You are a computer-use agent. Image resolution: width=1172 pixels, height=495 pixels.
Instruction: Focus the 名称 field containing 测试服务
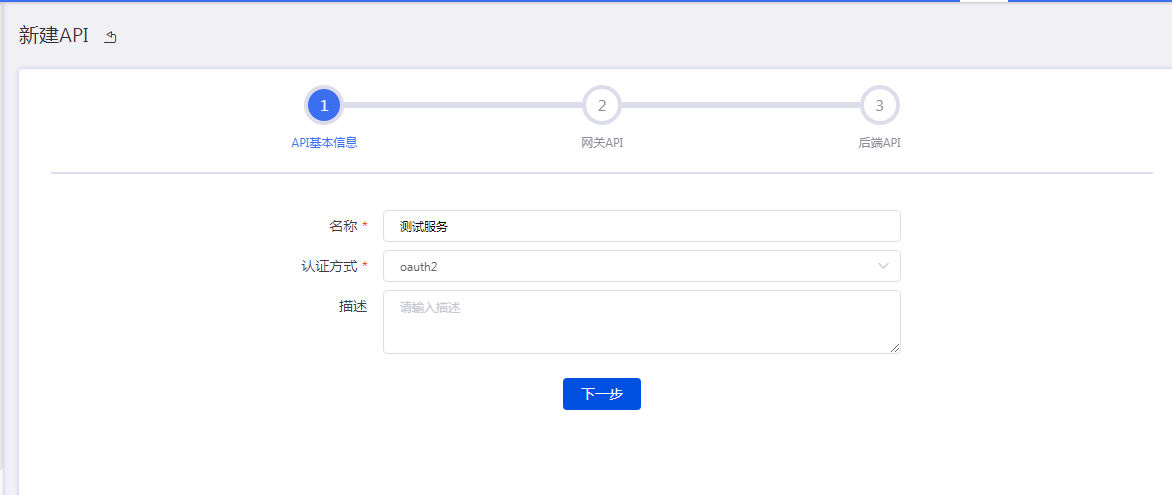coord(641,226)
